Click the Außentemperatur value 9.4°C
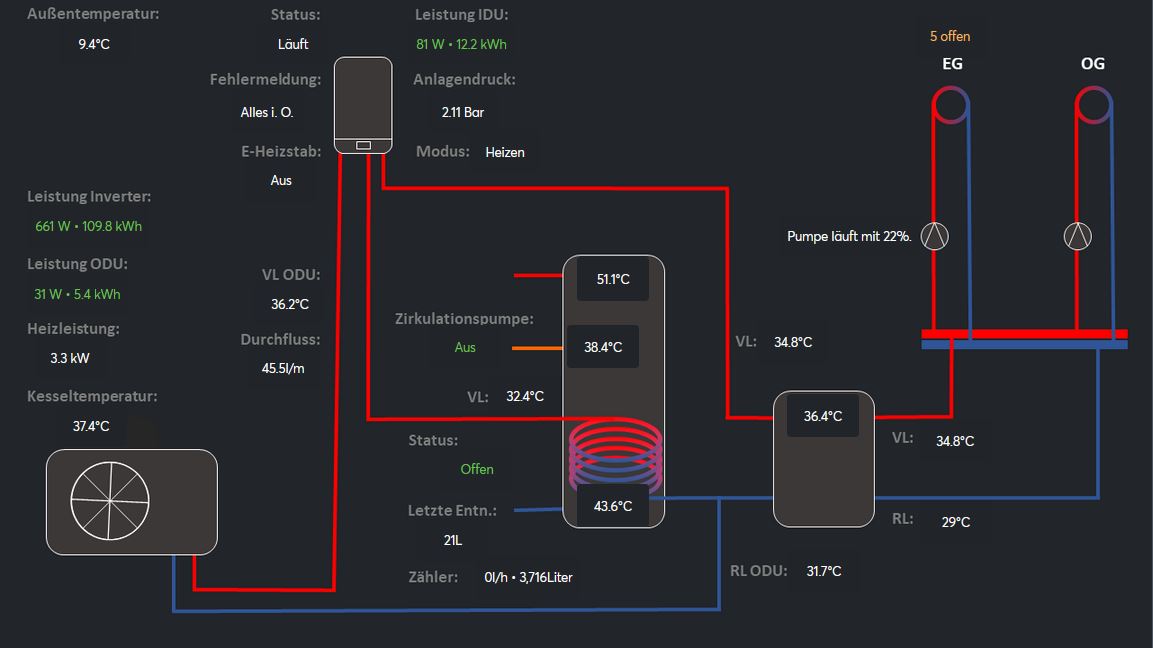1153x648 pixels. pos(93,44)
